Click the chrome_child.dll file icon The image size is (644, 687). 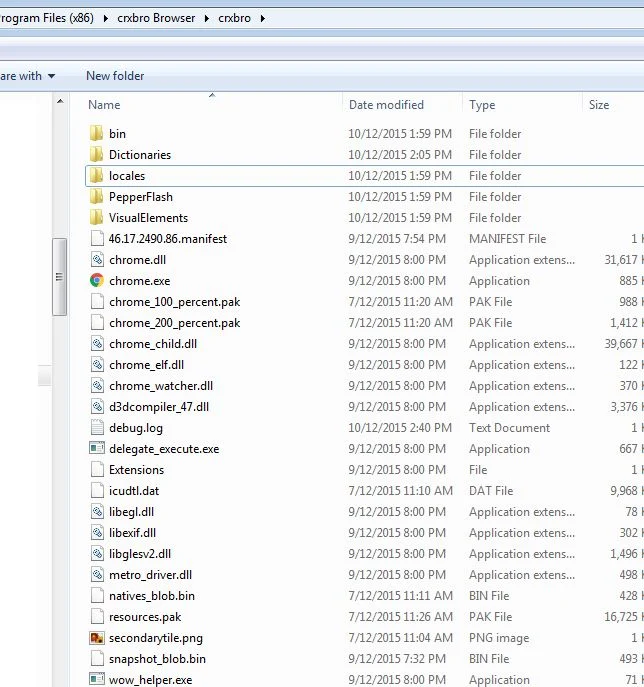pos(97,344)
